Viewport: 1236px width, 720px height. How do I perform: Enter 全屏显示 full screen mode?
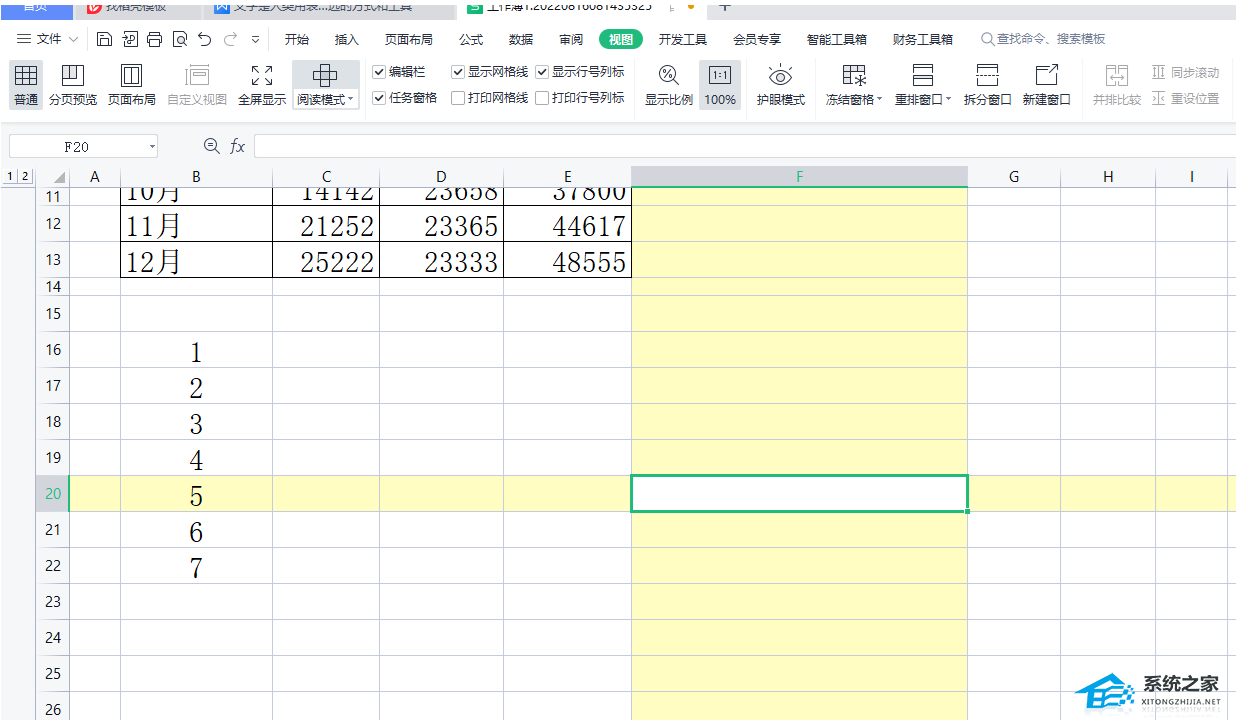point(262,85)
